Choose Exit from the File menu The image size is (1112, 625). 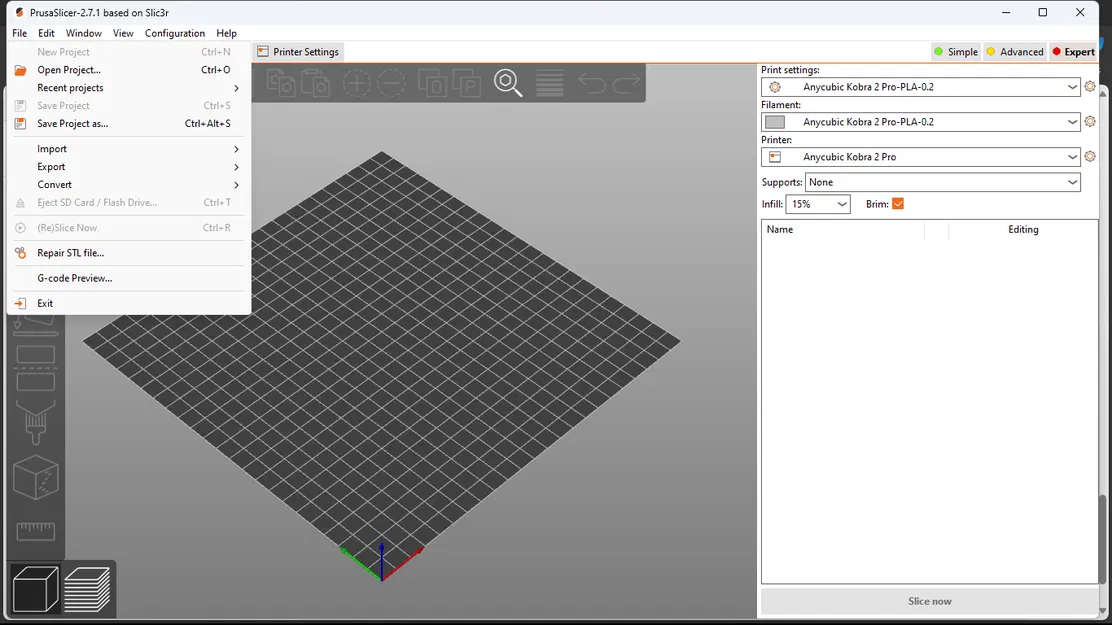coord(129,304)
